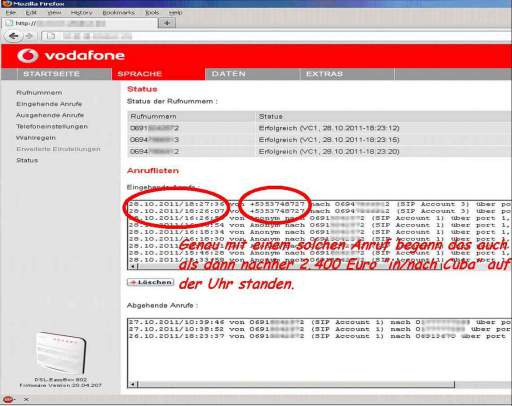Click the outgoing call entry 27.10.2011/10:38:52
This screenshot has width=512, height=406.
click(x=319, y=329)
